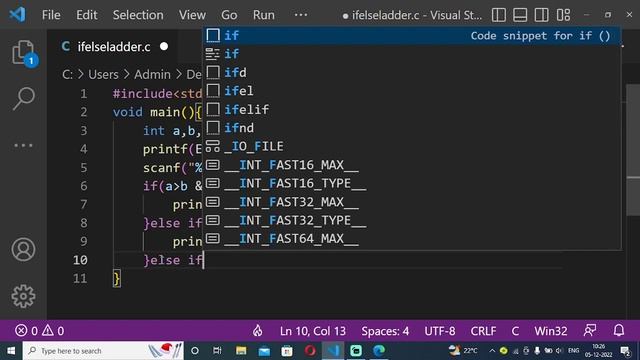Click the 'Type here to search' box

click(x=103, y=351)
